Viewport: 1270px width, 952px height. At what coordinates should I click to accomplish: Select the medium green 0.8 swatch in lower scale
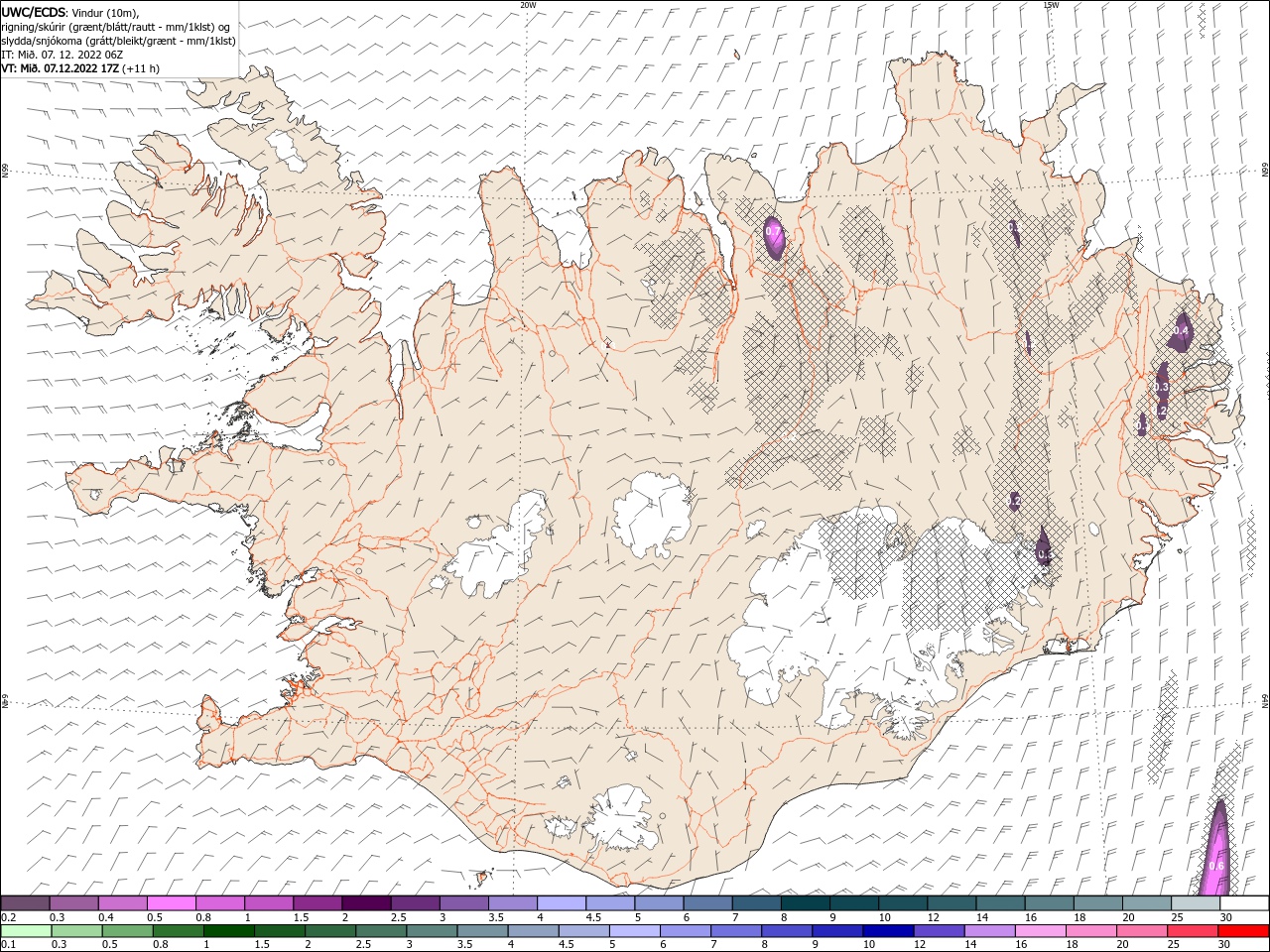[x=178, y=931]
